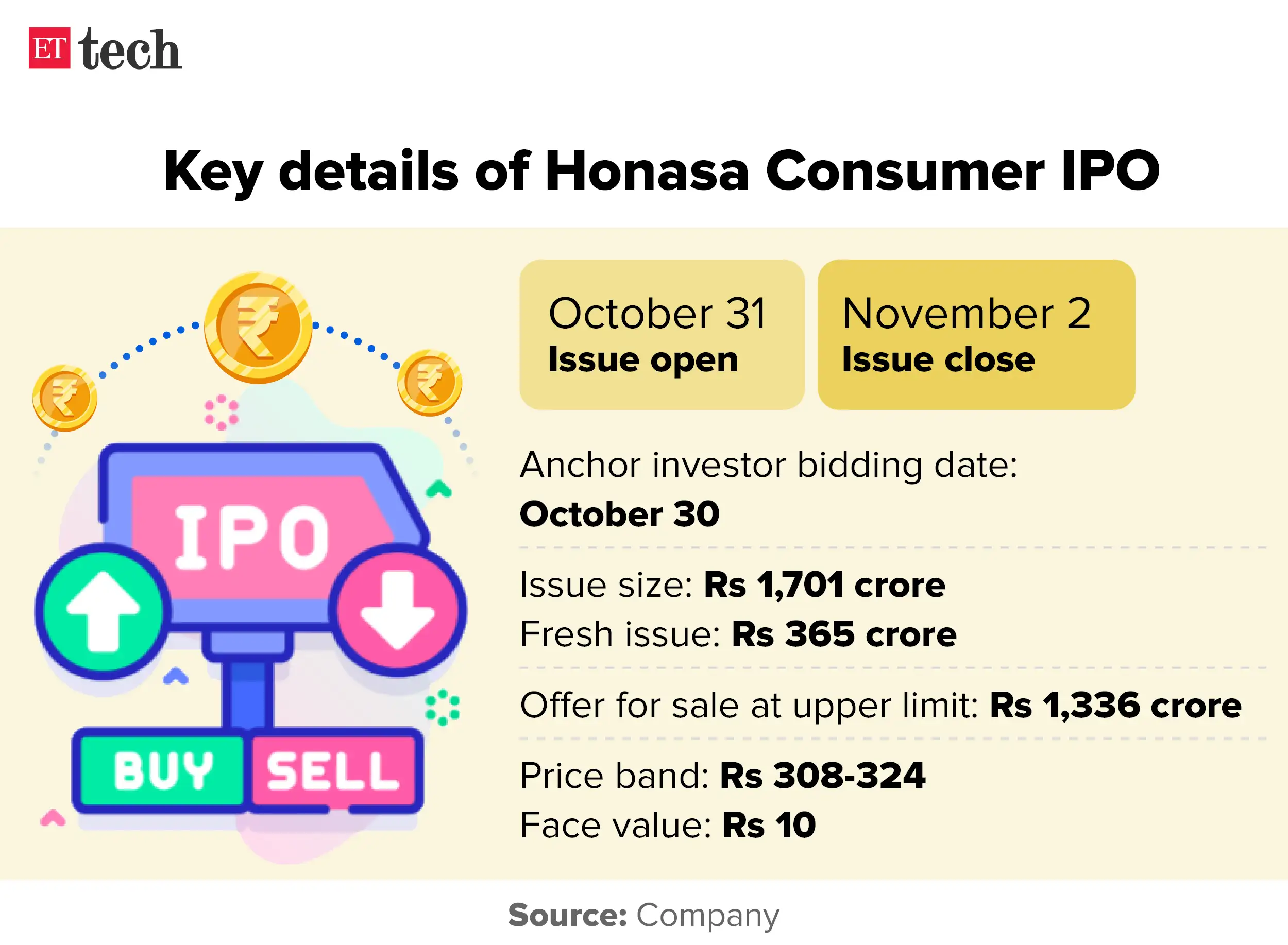The width and height of the screenshot is (1288, 945).
Task: Click the pink IPO signboard
Action: (252, 537)
